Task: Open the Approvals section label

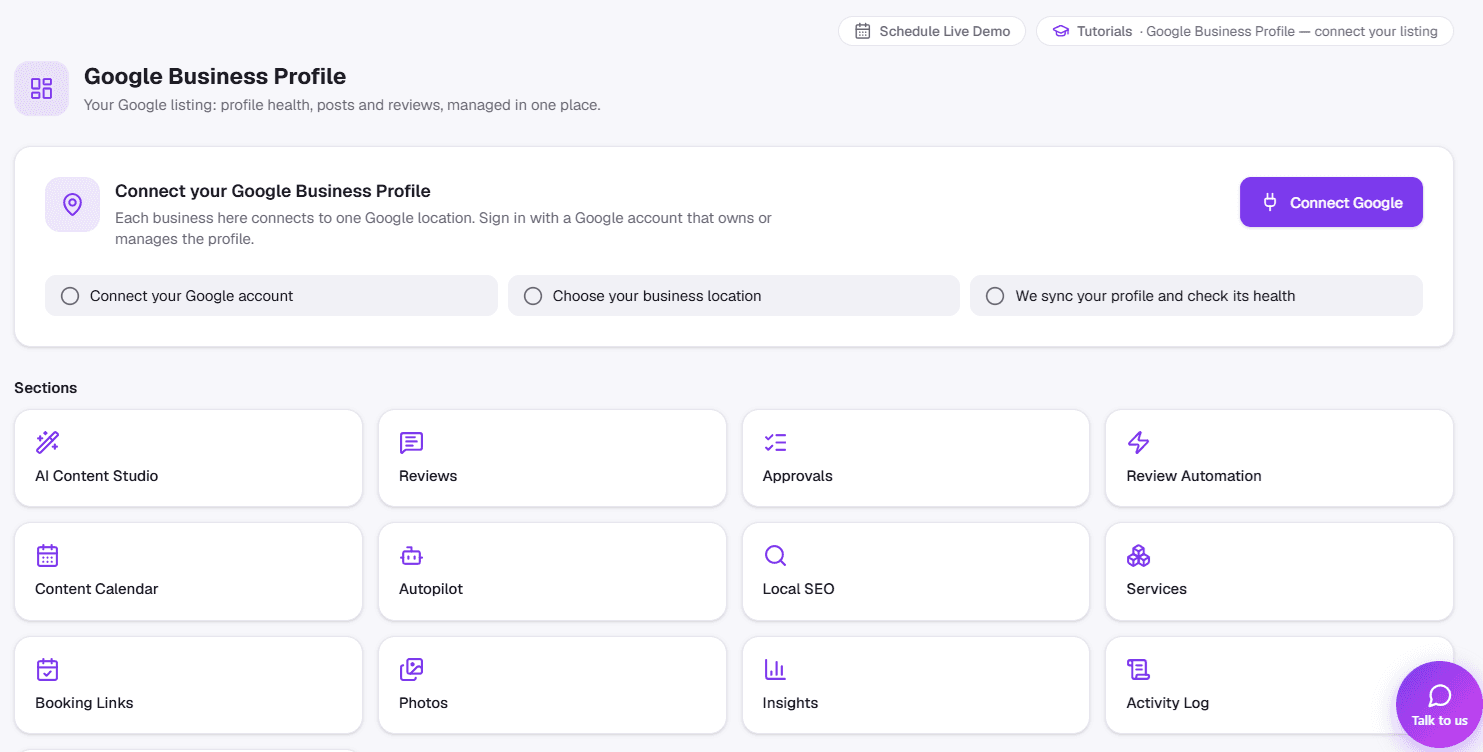Action: coord(798,476)
